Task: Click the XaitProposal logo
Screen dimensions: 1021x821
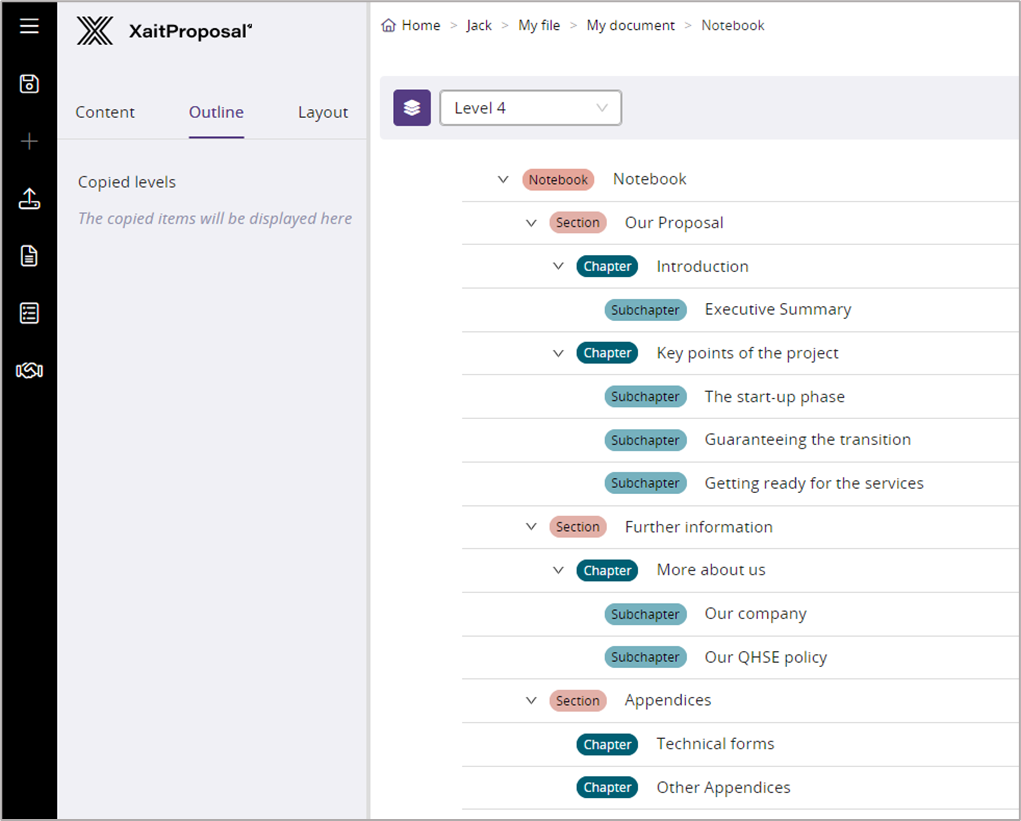Action: 165,32
